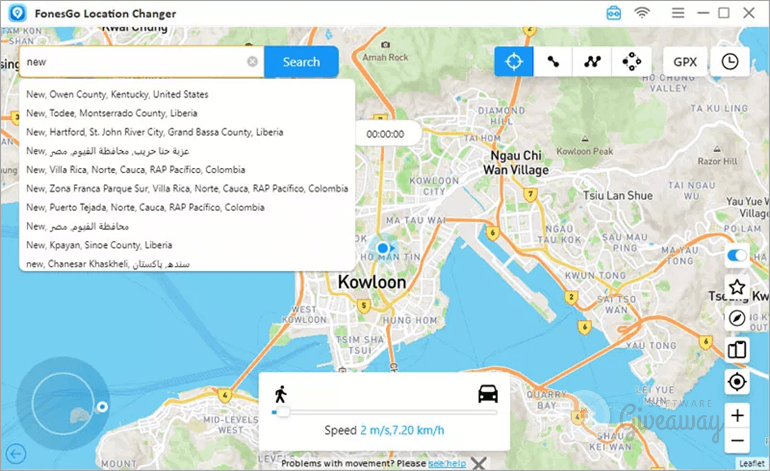Choose 'New, Kpayan, Sinoe County, Liberia'

(99, 245)
